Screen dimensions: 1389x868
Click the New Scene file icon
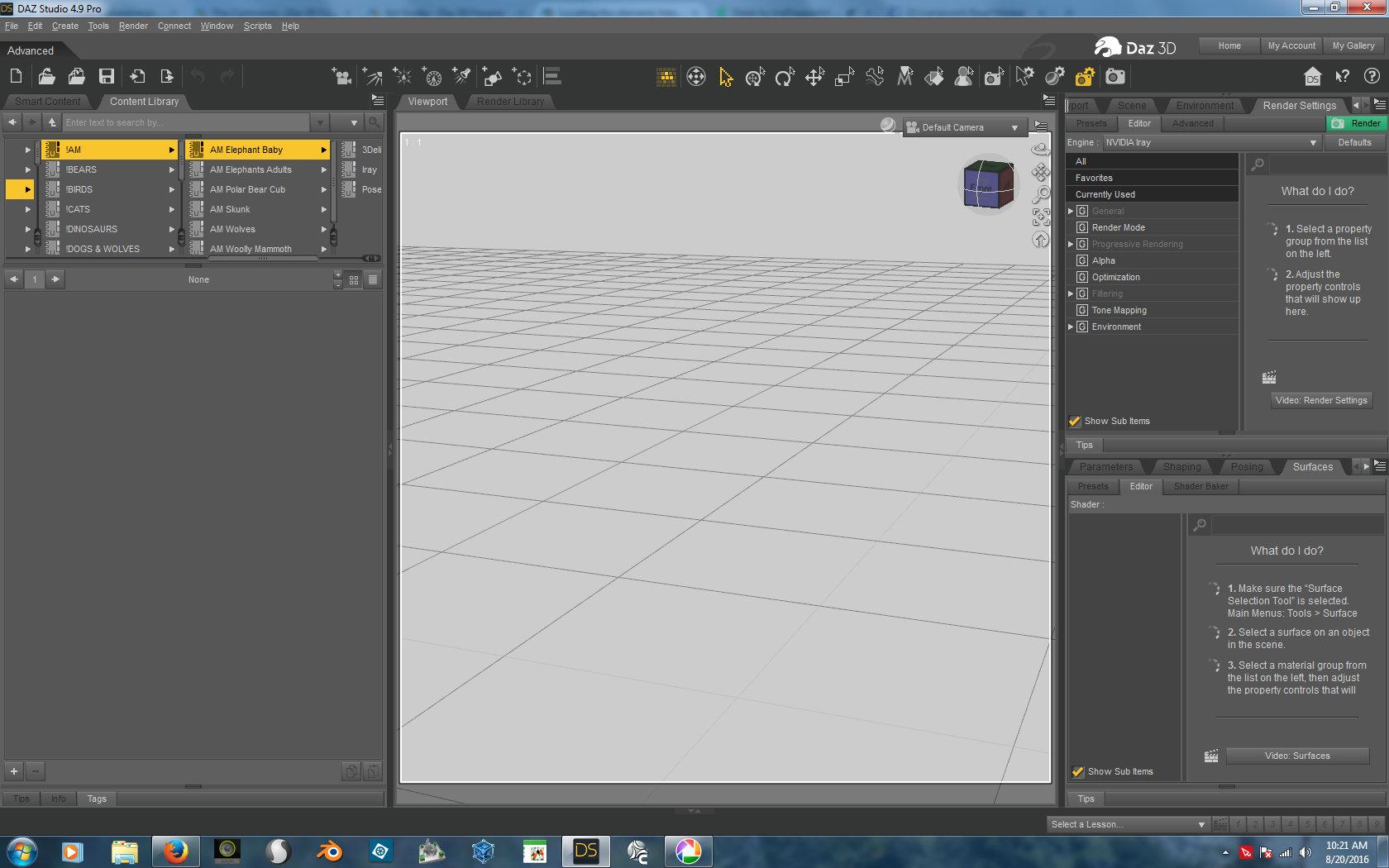pos(16,77)
